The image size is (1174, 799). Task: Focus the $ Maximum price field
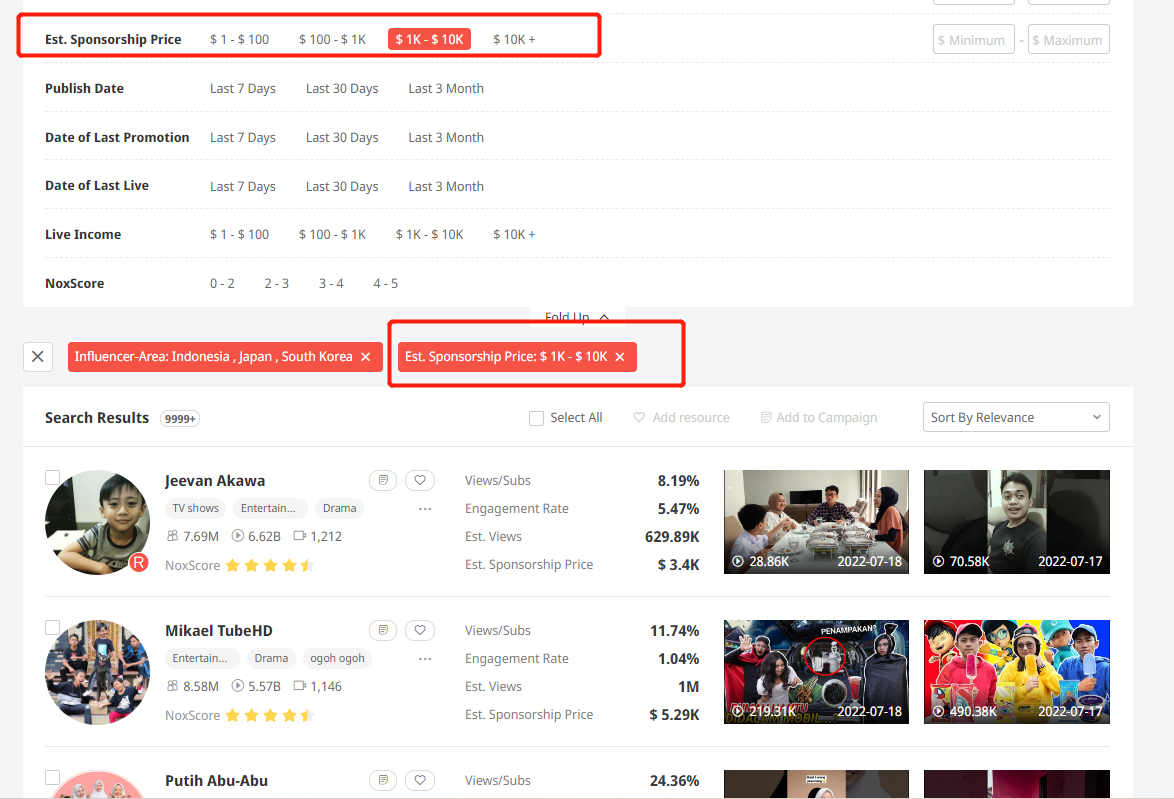click(1068, 40)
